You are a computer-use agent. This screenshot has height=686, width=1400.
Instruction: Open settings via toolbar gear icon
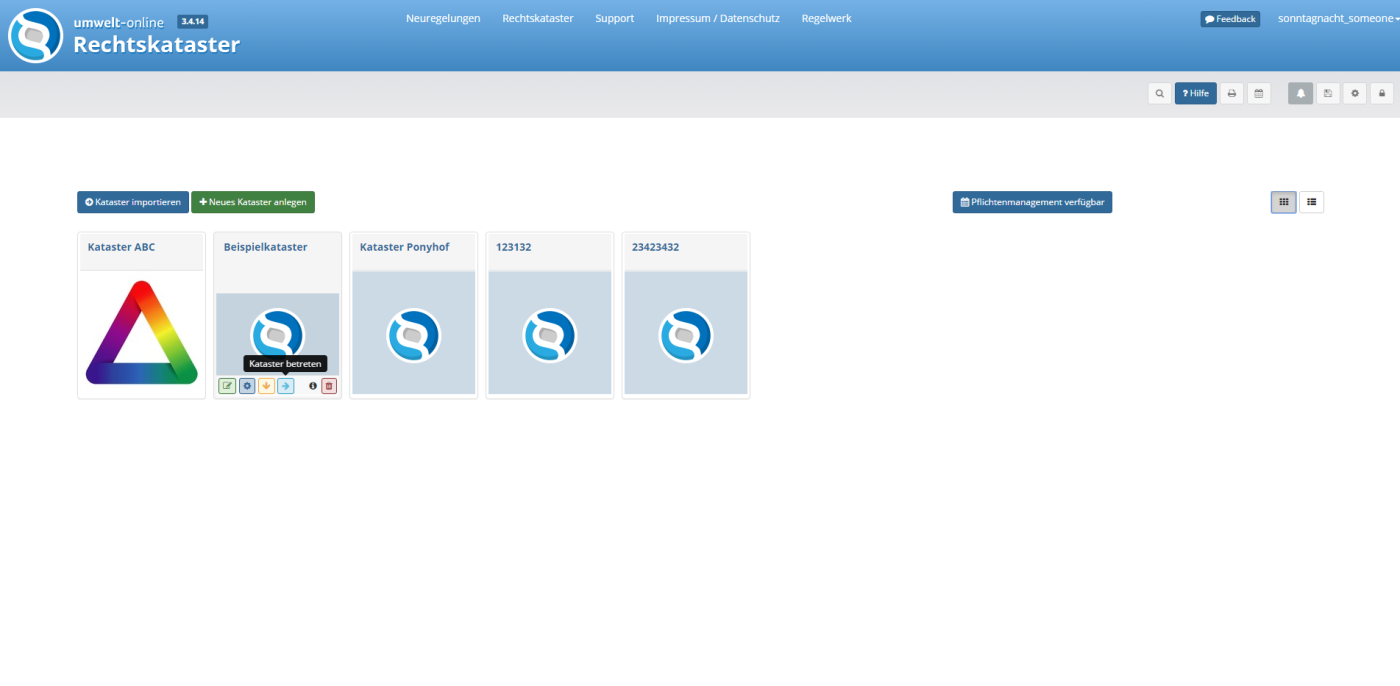click(x=1355, y=93)
